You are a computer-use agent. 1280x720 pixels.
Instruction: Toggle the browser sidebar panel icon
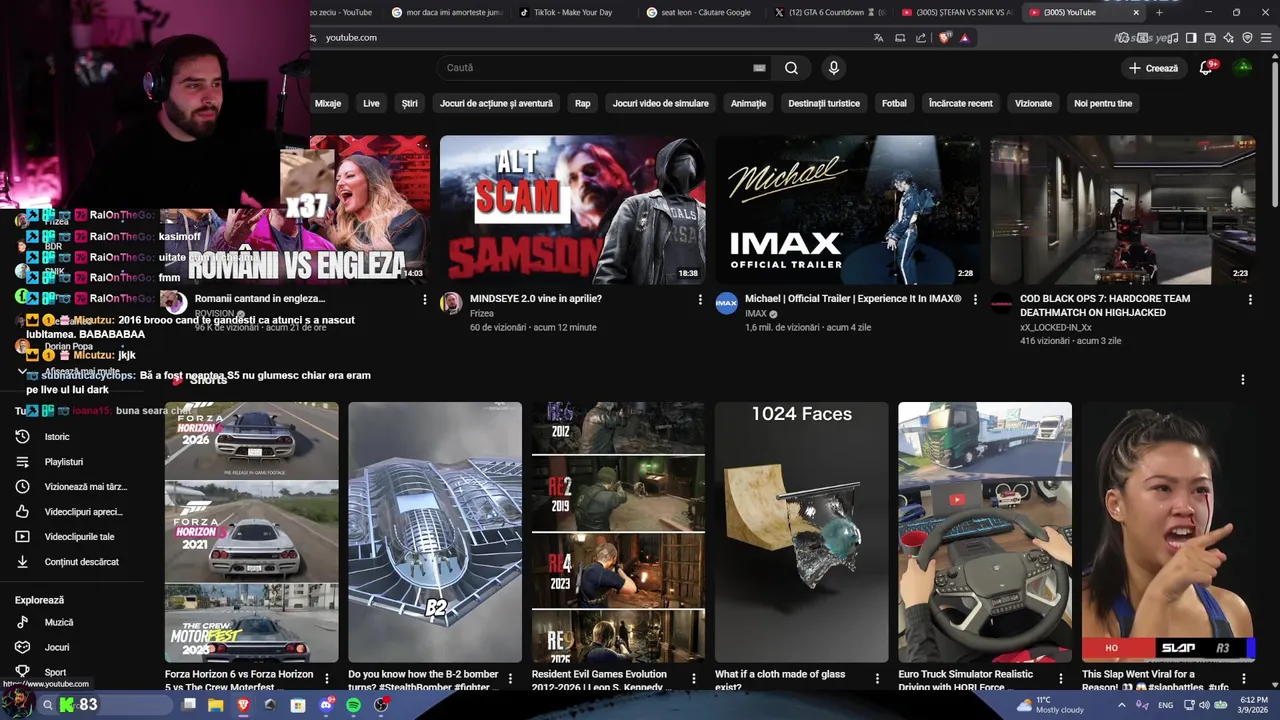coord(1191,38)
